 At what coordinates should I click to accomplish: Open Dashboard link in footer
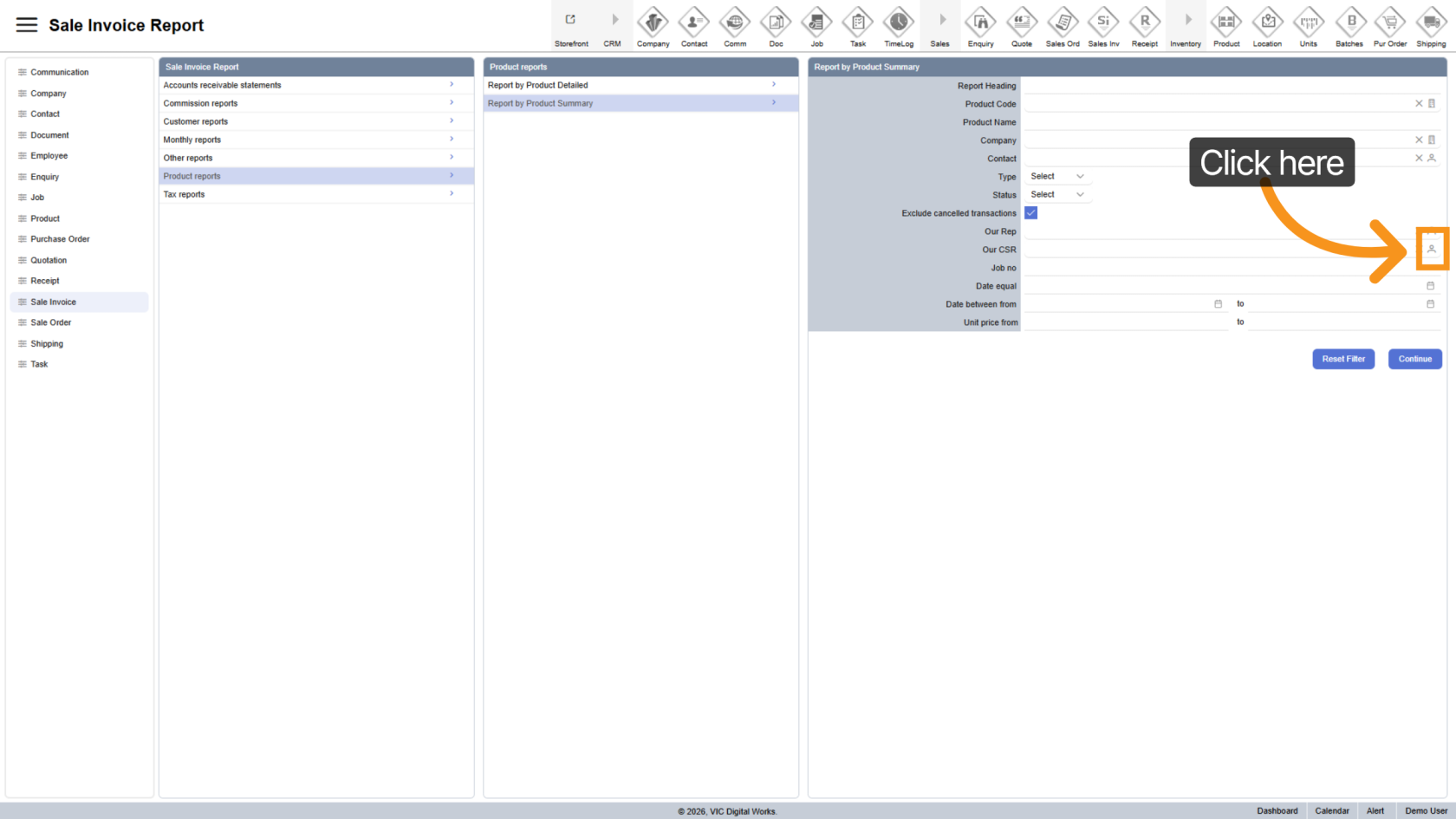pos(1277,811)
